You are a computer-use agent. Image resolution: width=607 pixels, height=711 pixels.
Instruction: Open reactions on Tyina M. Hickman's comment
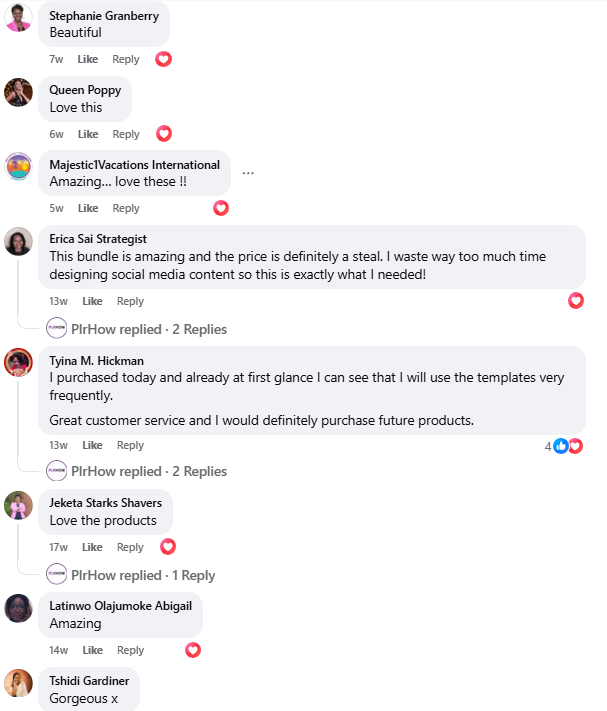click(x=567, y=446)
